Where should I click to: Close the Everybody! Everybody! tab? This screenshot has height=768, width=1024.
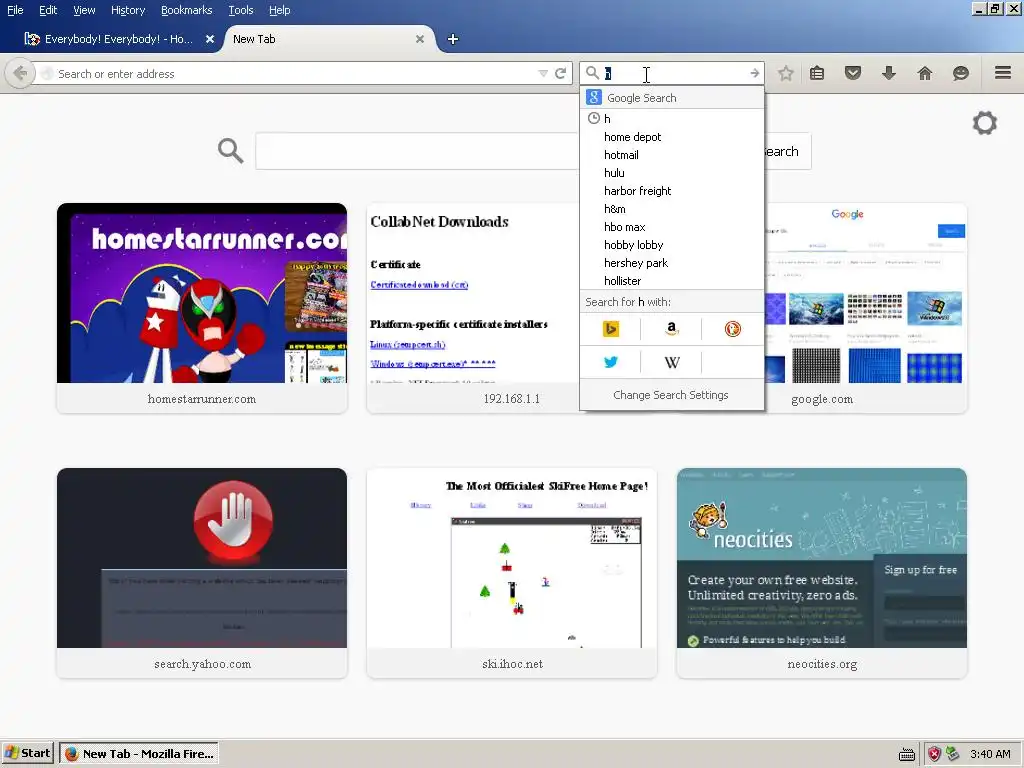pos(210,39)
